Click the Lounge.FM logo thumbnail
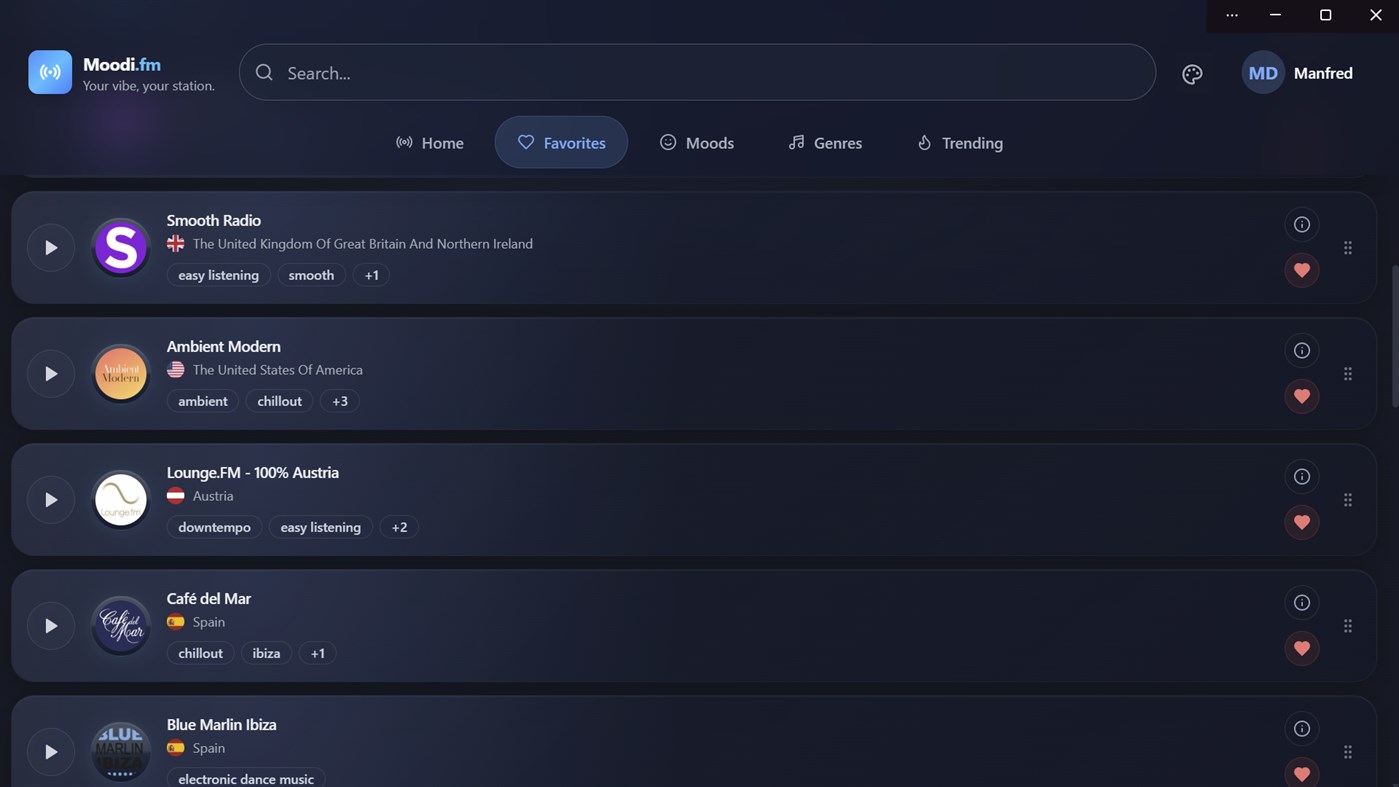The image size is (1399, 787). click(121, 500)
